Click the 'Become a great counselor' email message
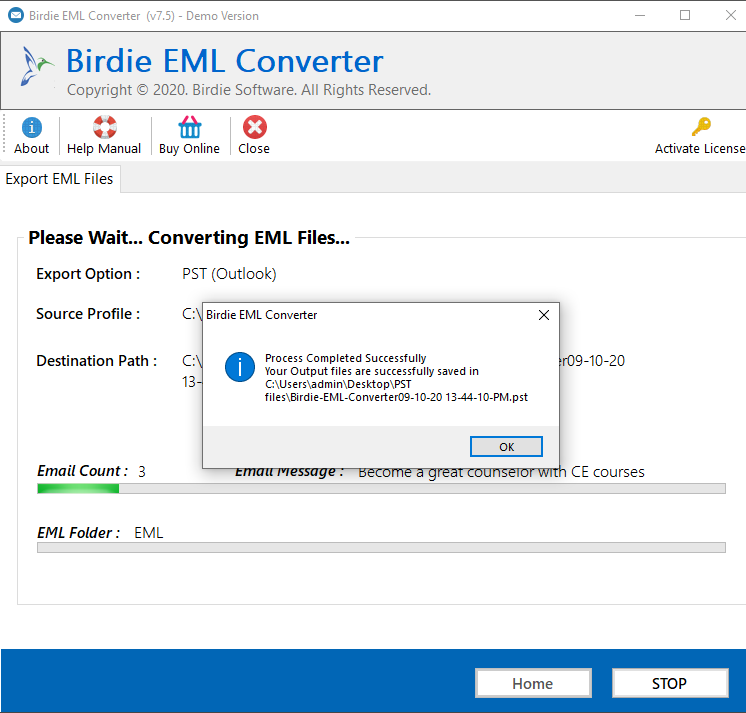This screenshot has height=713, width=746. click(501, 472)
